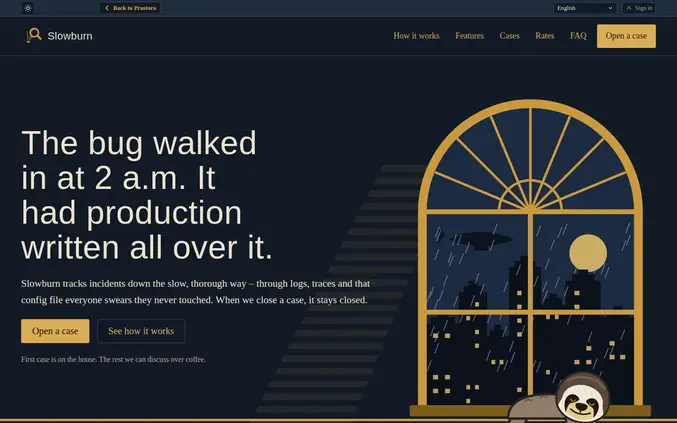Click the hero Open a case button
This screenshot has width=677, height=423.
pyautogui.click(x=55, y=331)
